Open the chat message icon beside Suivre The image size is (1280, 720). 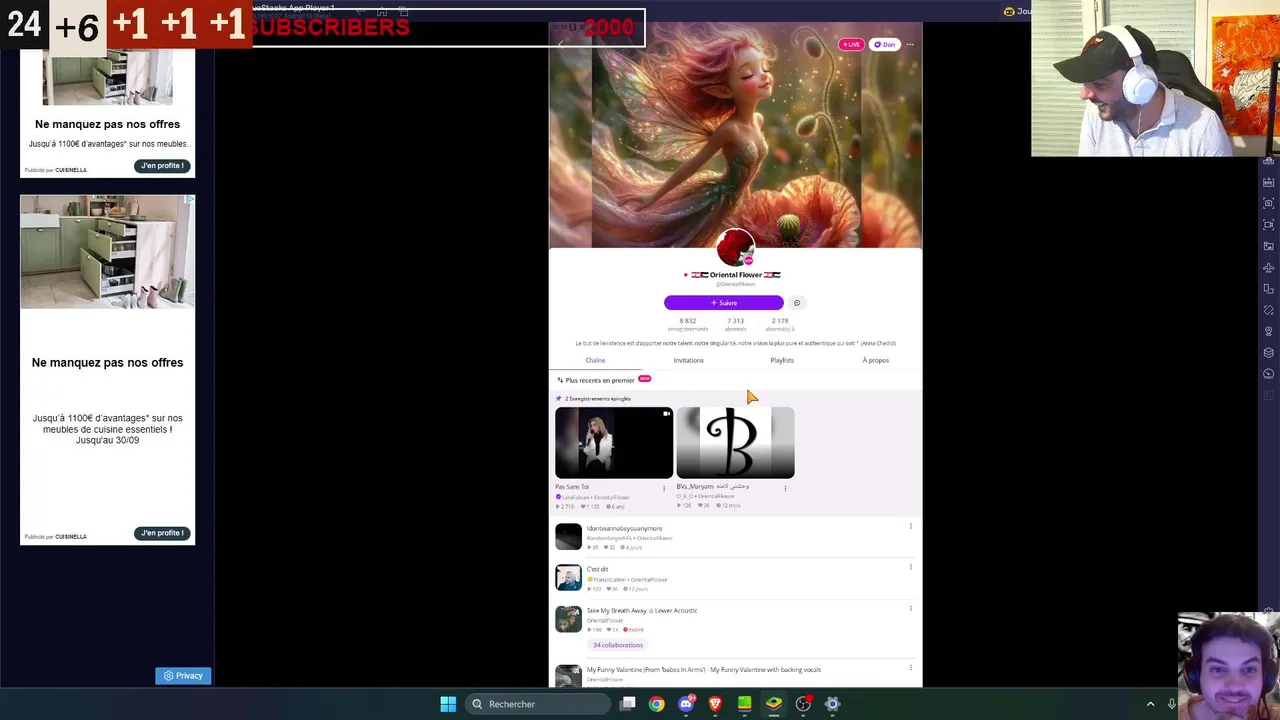click(x=797, y=303)
